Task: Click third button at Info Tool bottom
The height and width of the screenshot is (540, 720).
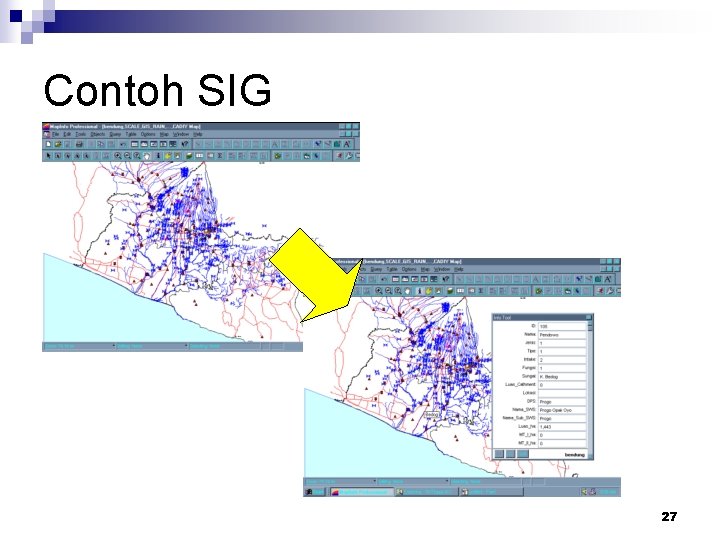Action: click(523, 454)
